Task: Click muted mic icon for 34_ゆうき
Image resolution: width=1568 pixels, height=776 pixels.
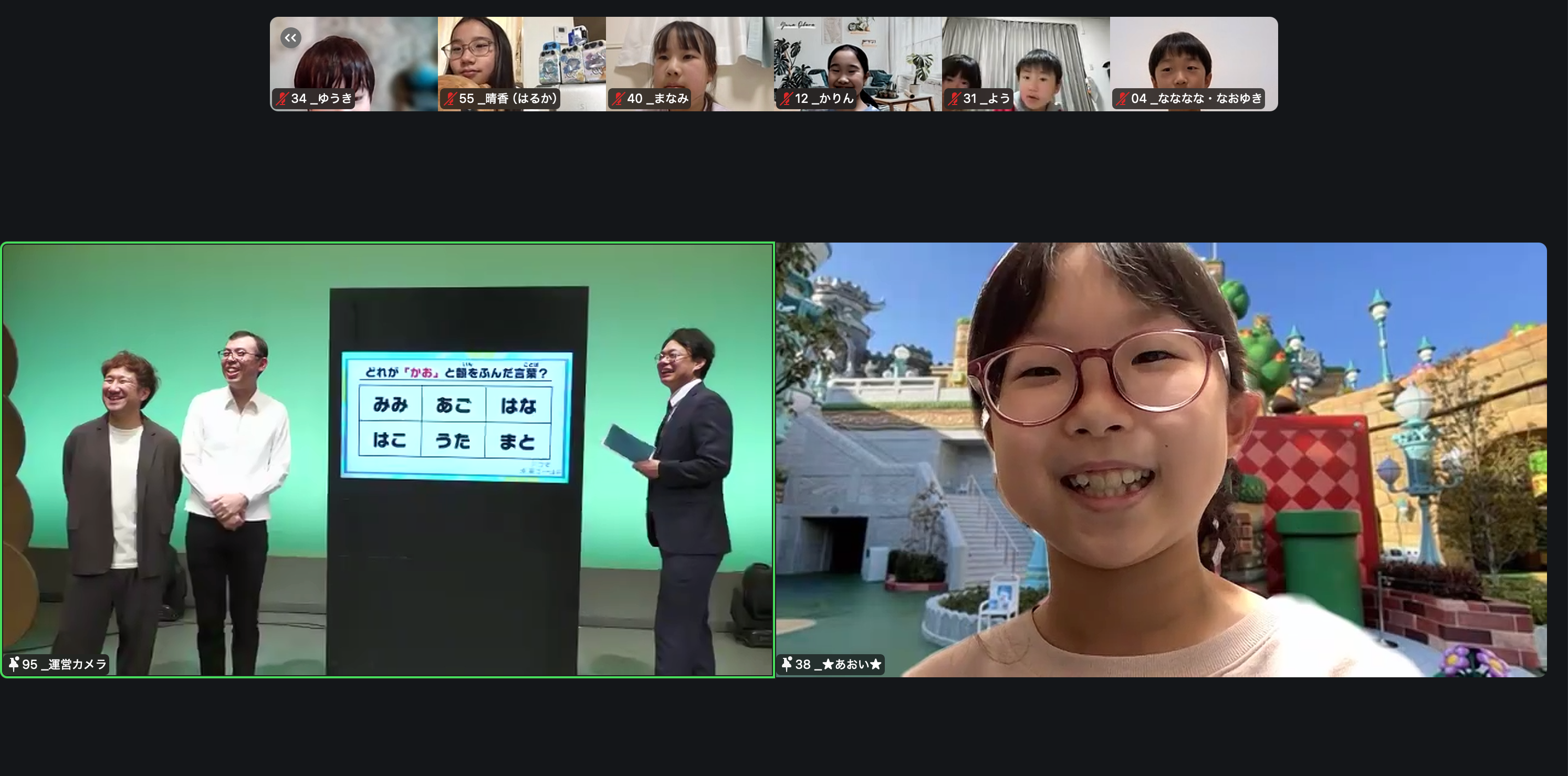Action: [x=281, y=99]
